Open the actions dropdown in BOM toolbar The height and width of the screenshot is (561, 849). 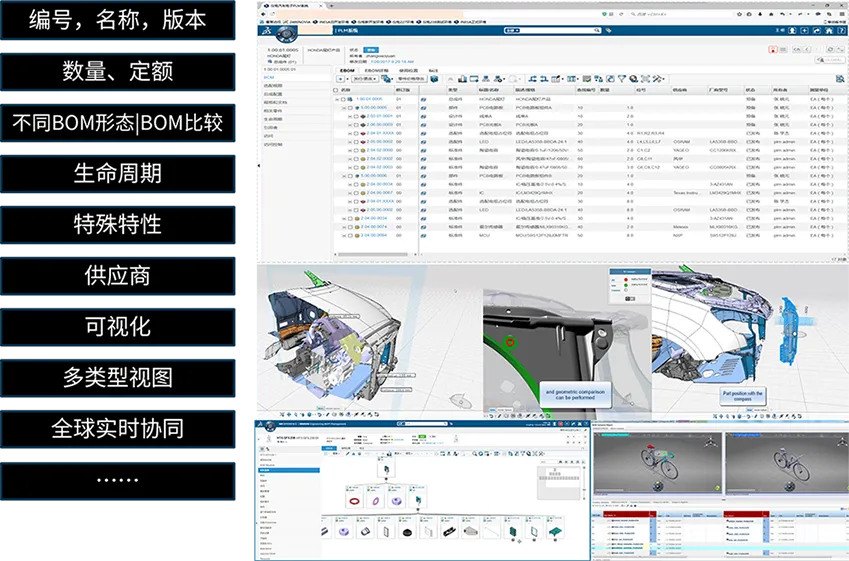(x=364, y=78)
